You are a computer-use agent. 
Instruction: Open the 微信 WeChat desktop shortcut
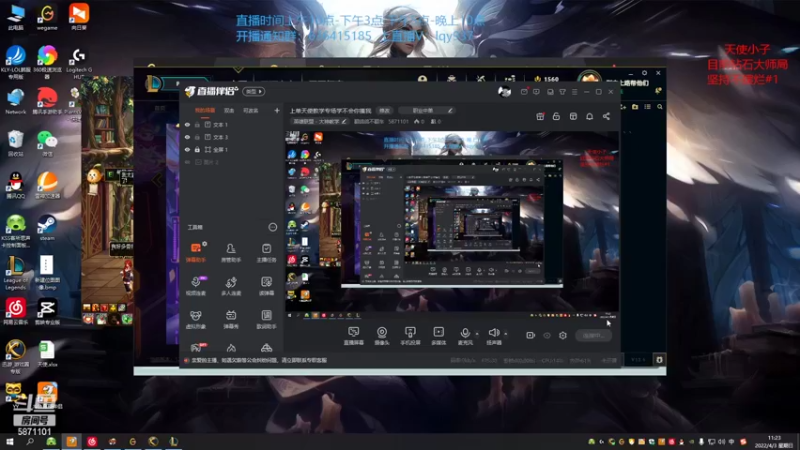click(x=47, y=143)
